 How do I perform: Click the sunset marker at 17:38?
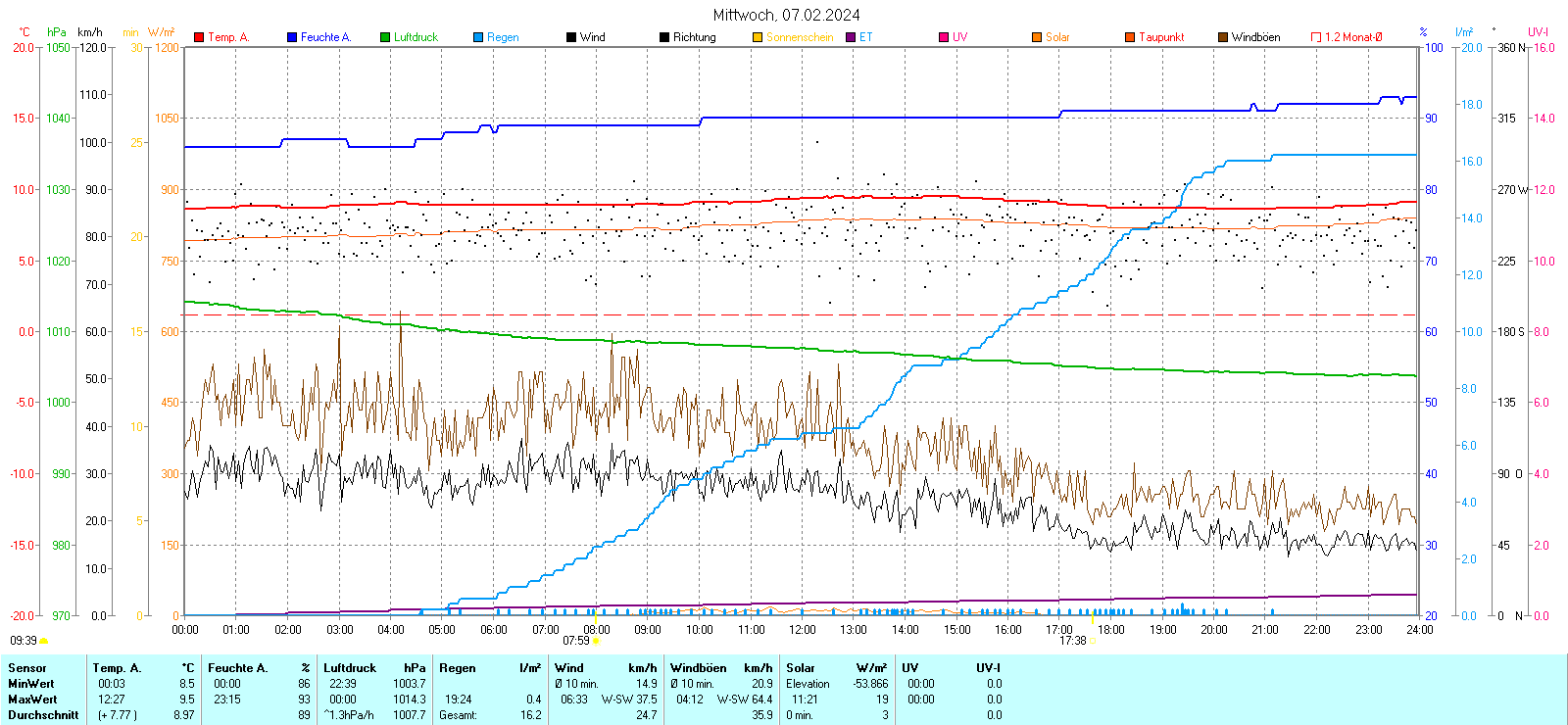[x=1093, y=641]
